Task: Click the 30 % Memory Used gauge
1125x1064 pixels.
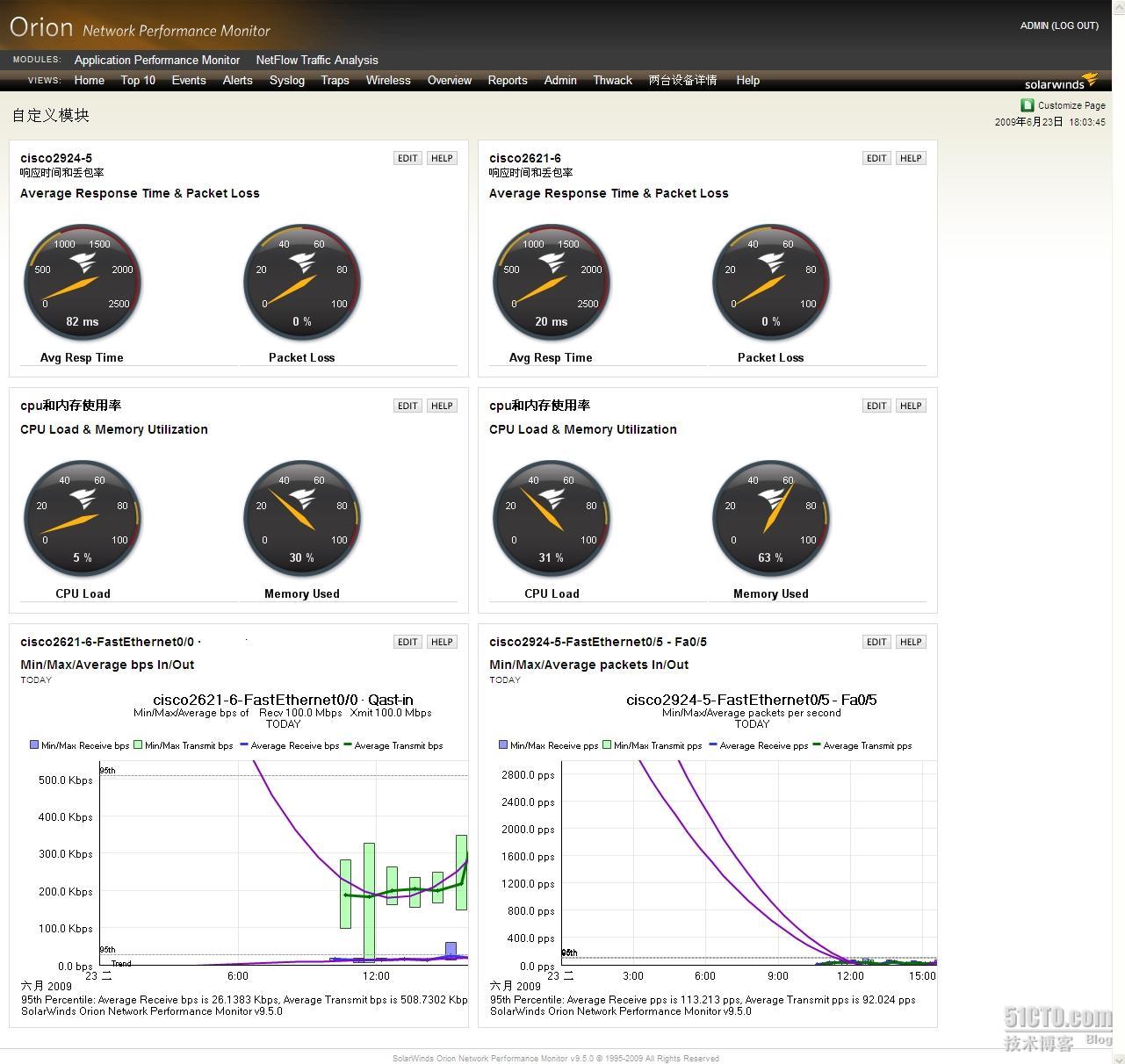Action: (302, 518)
